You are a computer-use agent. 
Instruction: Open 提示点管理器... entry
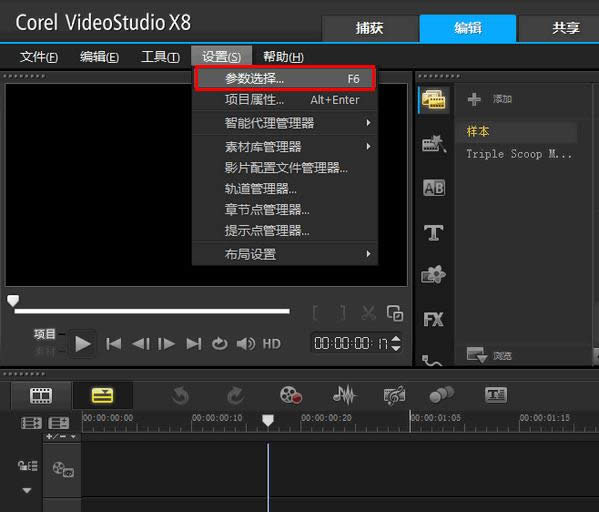point(285,230)
